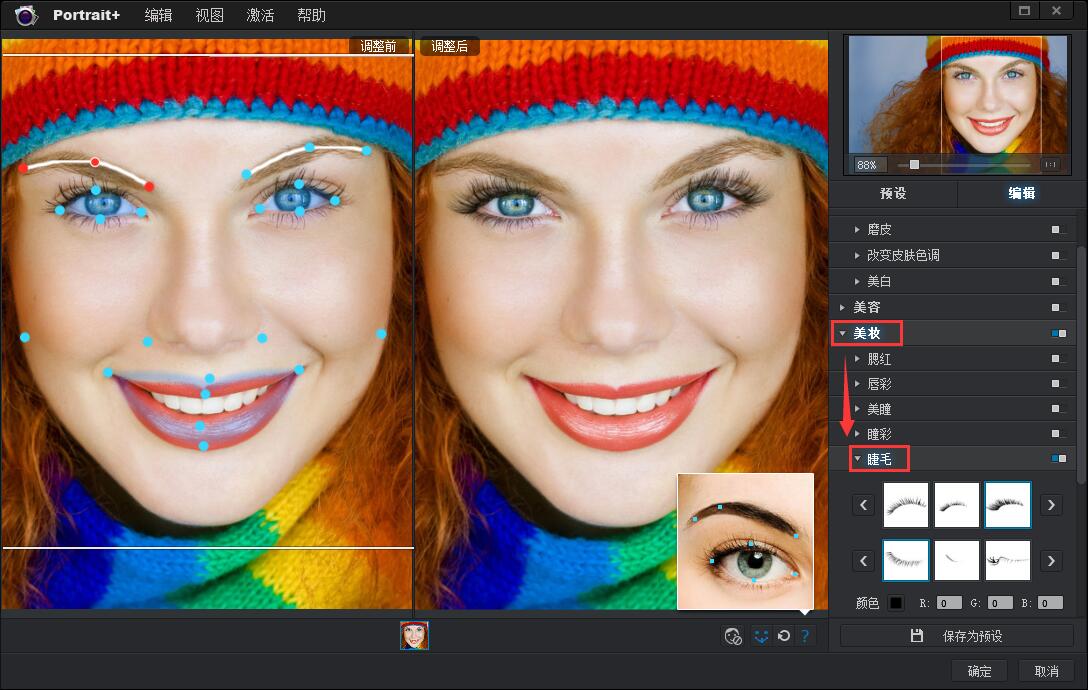
Task: Confirm with the 确定 button
Action: [x=979, y=671]
